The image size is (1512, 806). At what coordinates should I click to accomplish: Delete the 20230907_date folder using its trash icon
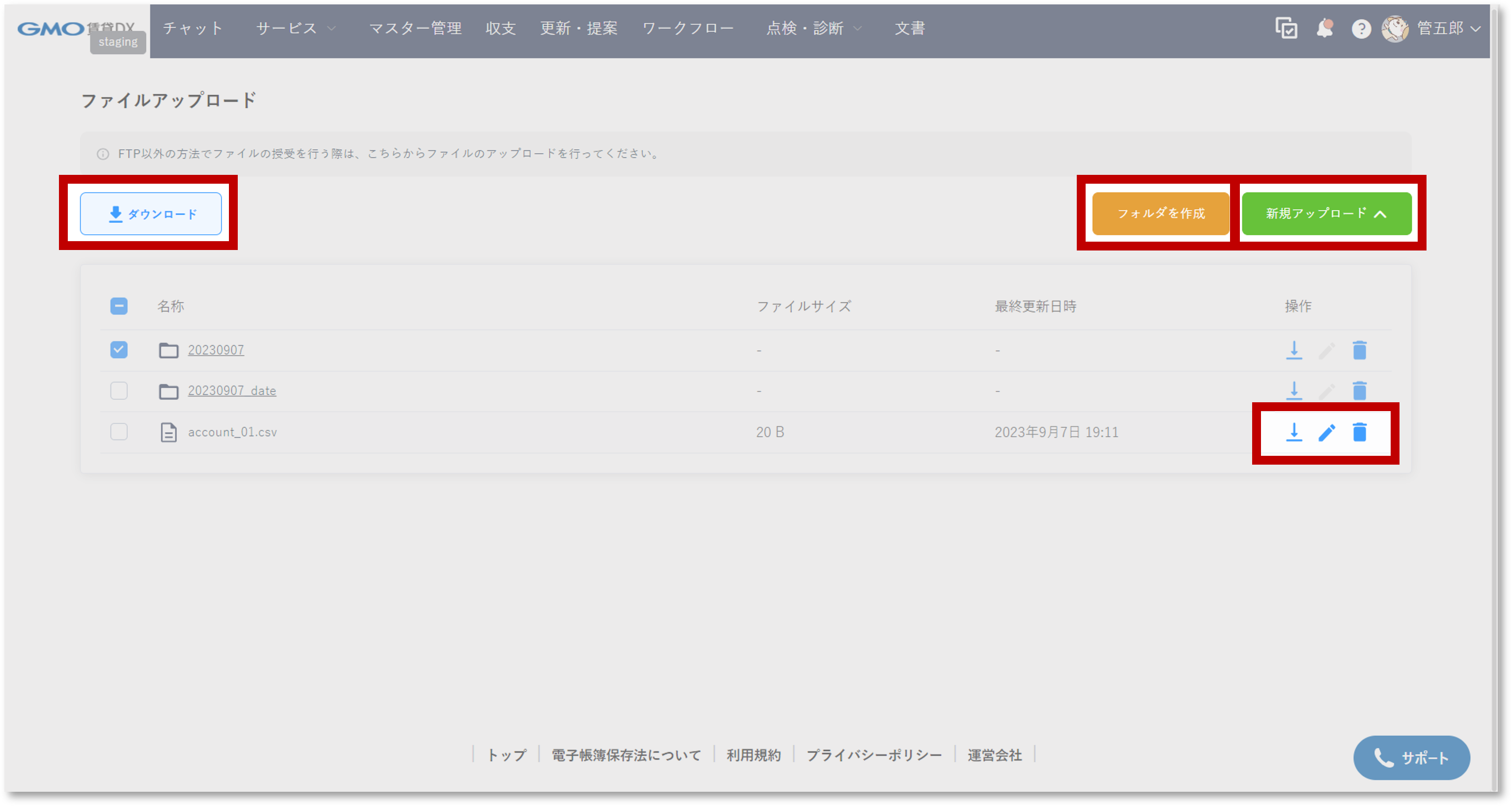click(x=1359, y=391)
